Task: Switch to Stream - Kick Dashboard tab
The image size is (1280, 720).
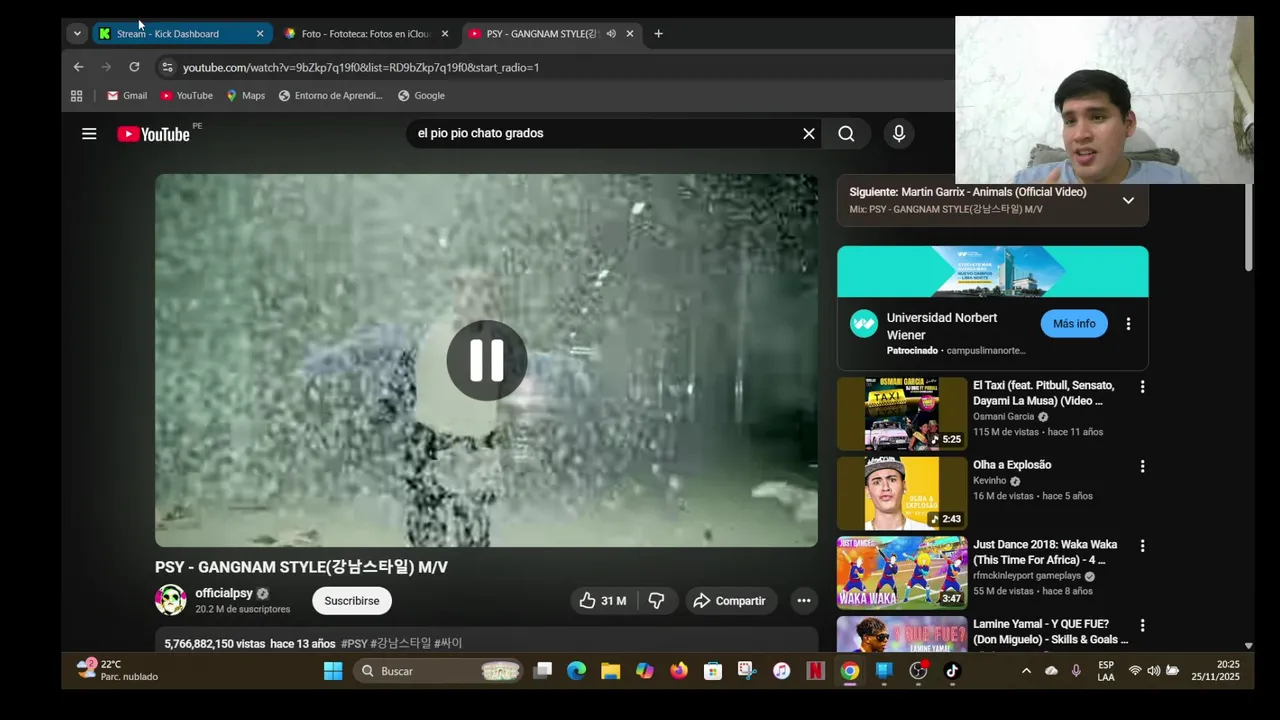Action: coord(180,34)
